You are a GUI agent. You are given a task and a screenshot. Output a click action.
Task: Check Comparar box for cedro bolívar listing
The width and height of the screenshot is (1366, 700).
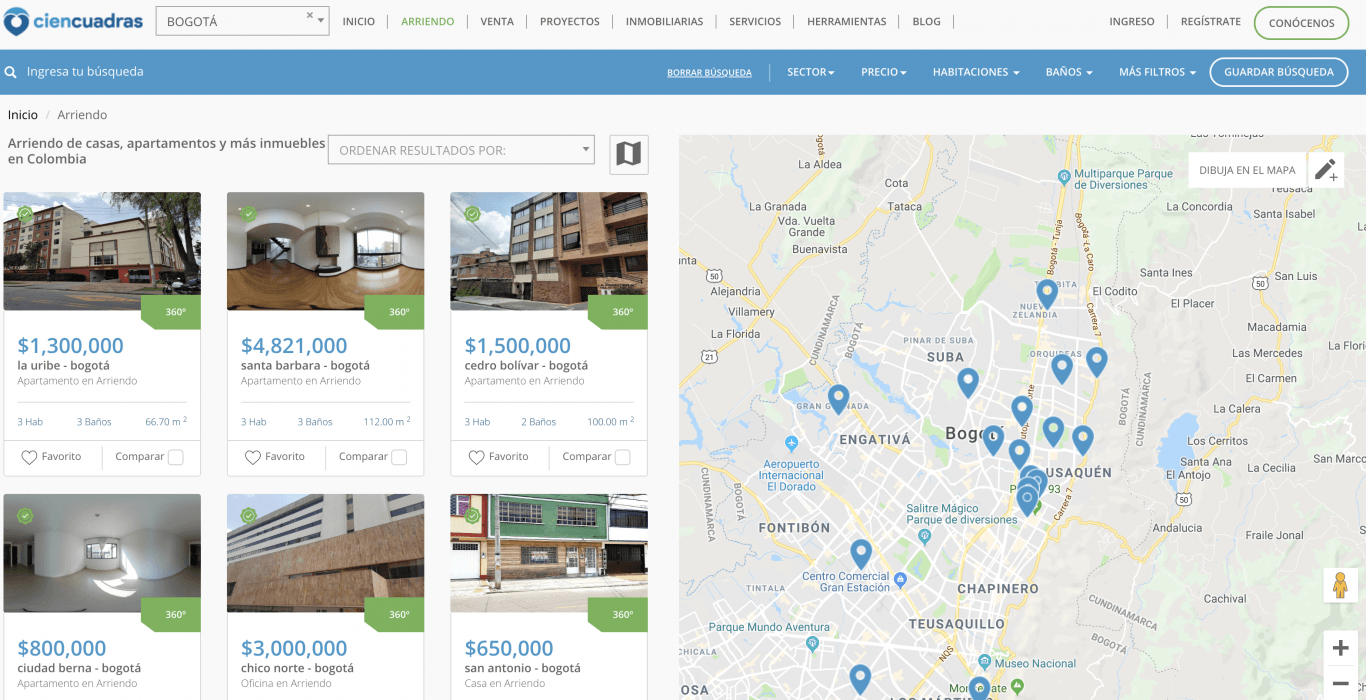[x=623, y=457]
